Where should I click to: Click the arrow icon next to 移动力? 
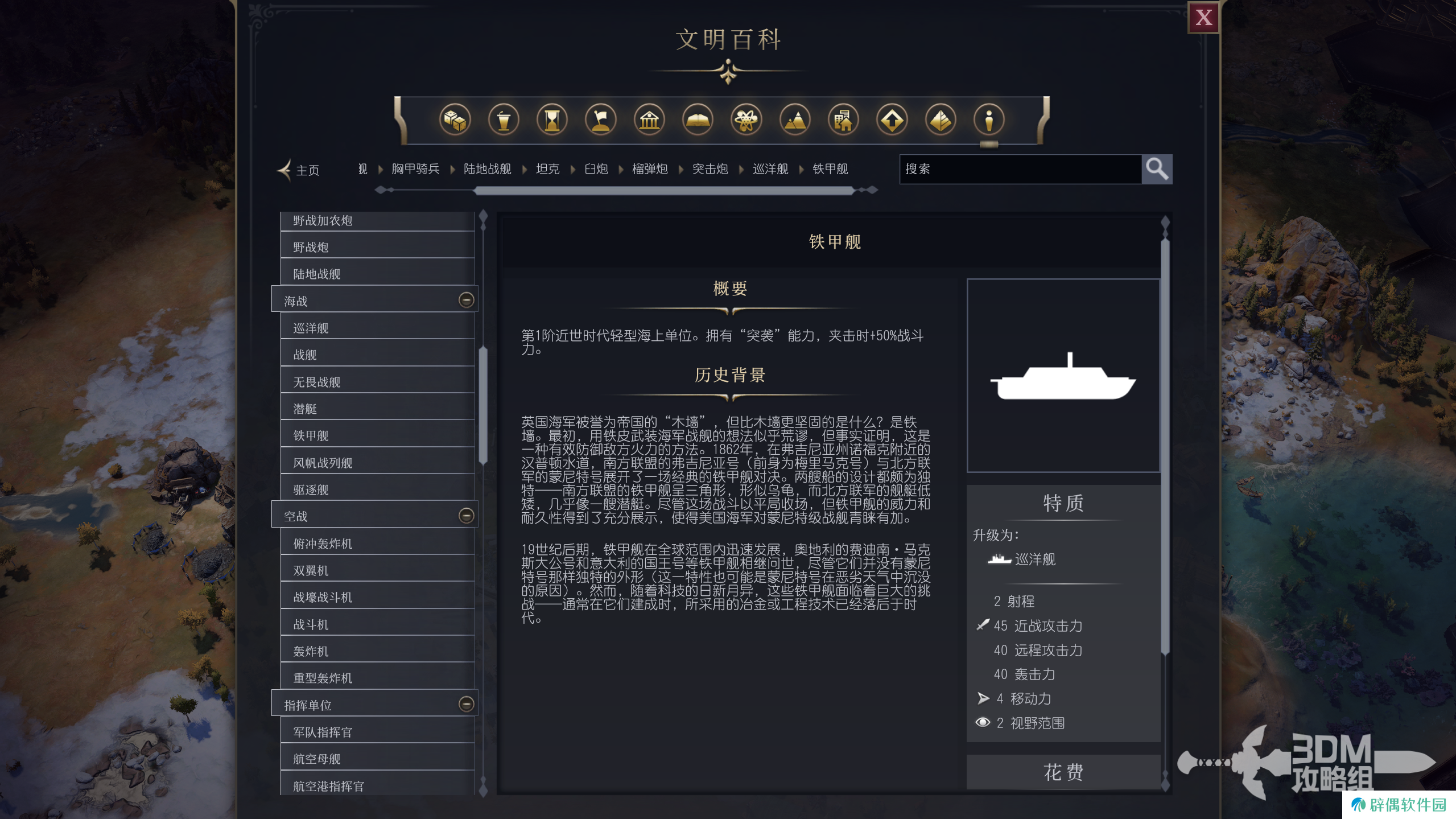[x=983, y=698]
